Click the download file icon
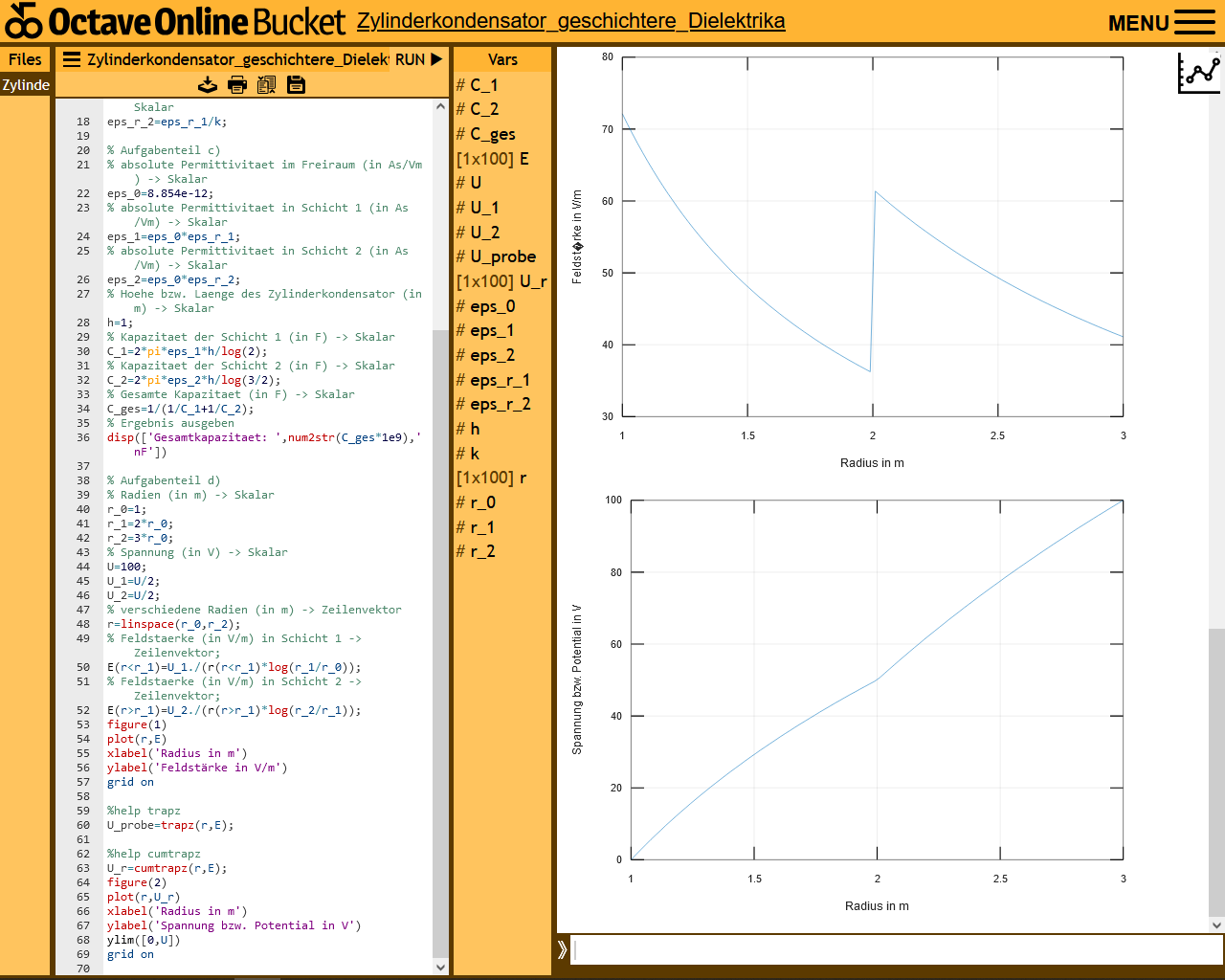1225x980 pixels. [208, 85]
